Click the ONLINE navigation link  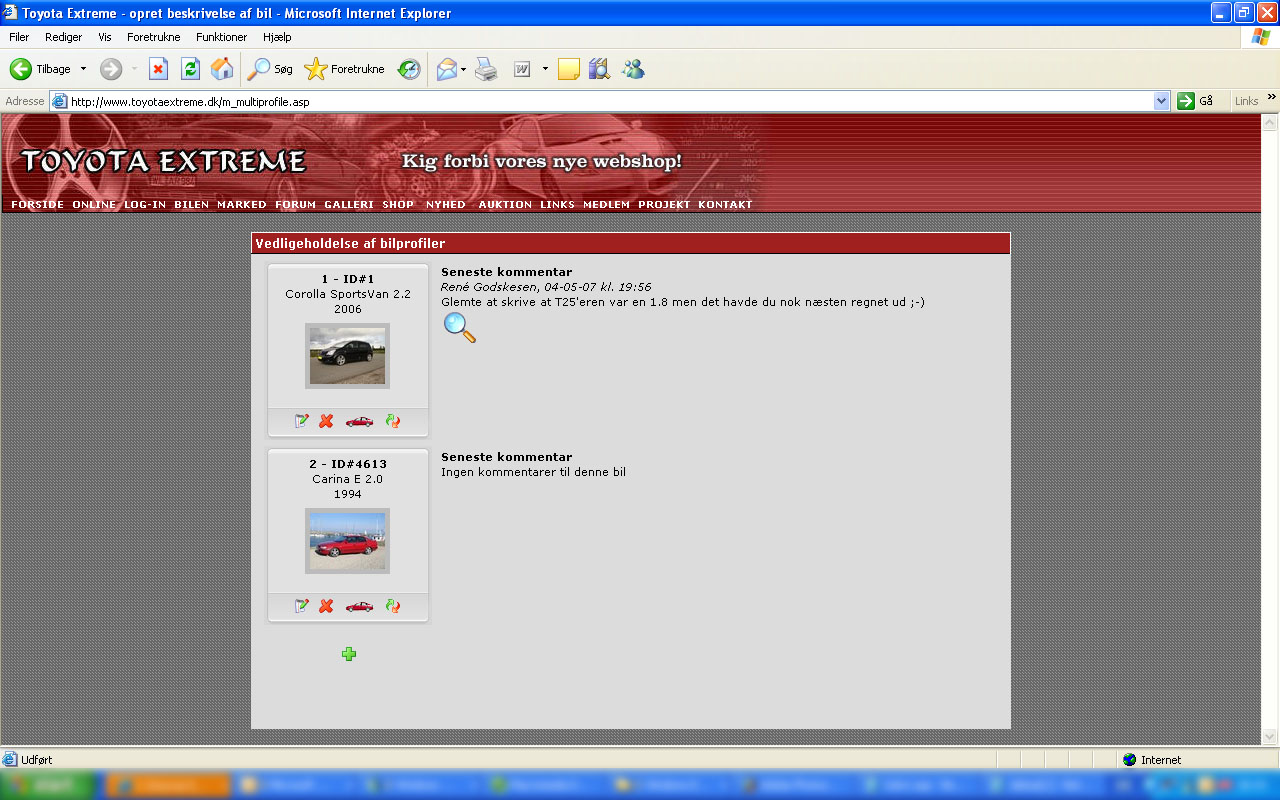click(94, 205)
